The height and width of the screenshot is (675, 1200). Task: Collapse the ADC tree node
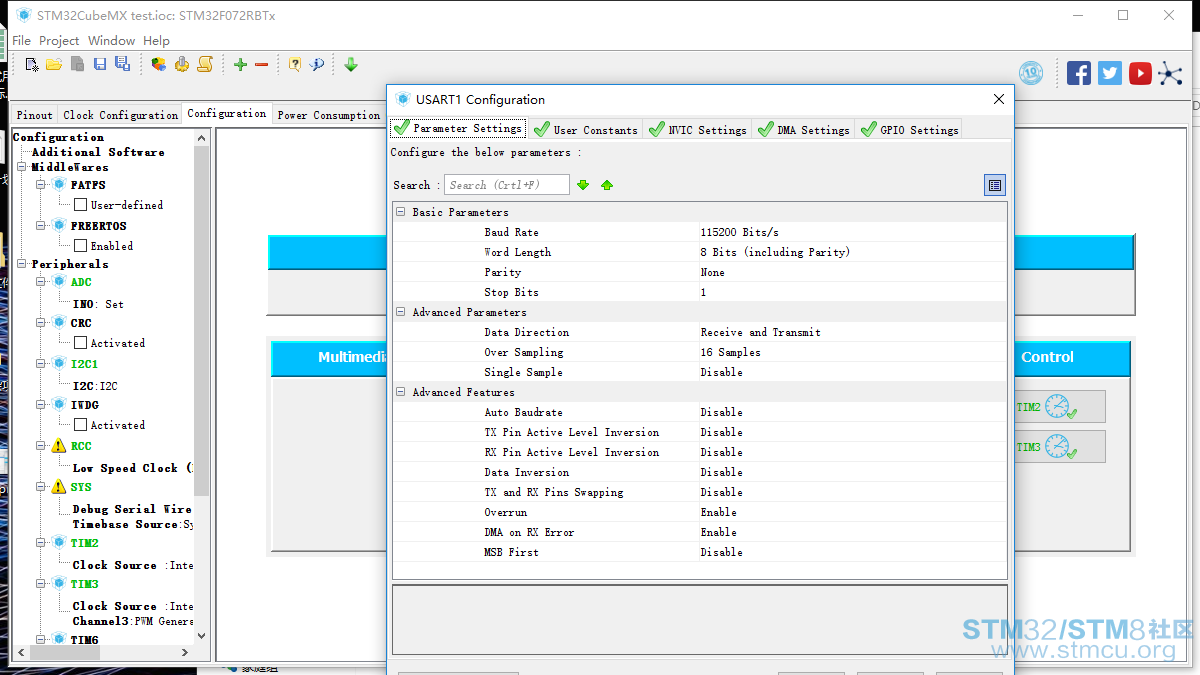[x=42, y=282]
